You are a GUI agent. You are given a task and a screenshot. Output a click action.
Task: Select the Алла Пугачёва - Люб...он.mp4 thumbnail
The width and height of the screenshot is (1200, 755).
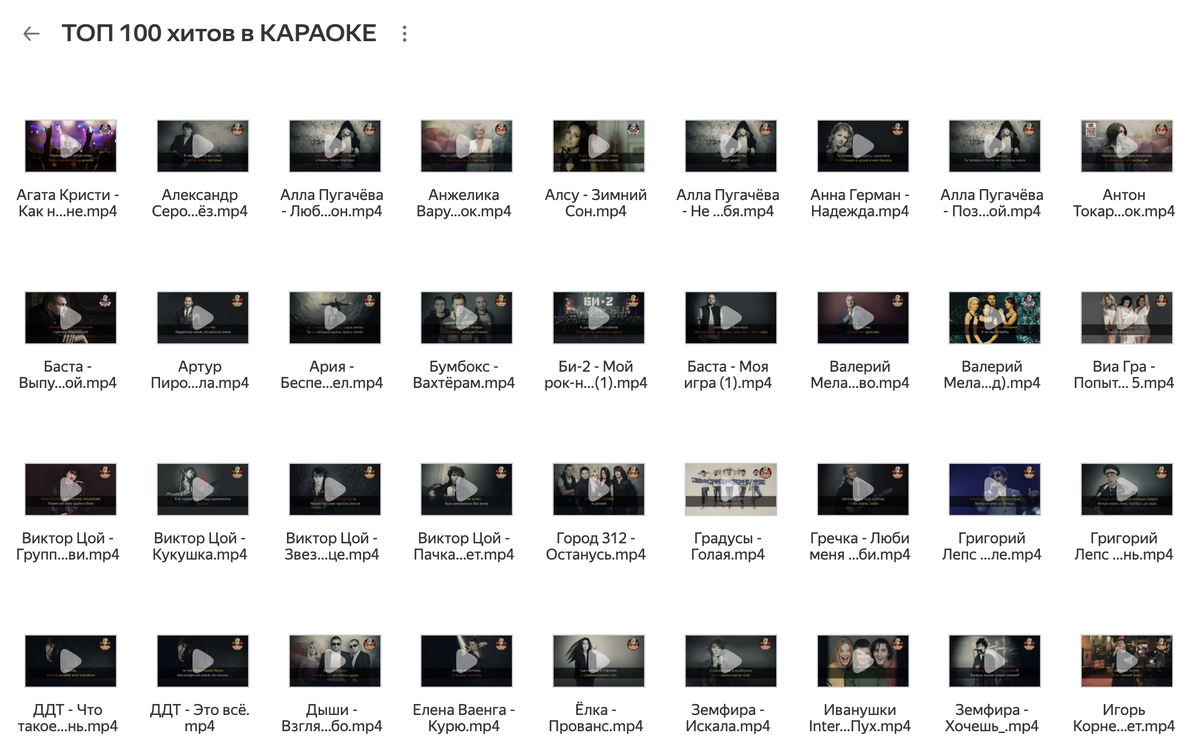pyautogui.click(x=334, y=146)
